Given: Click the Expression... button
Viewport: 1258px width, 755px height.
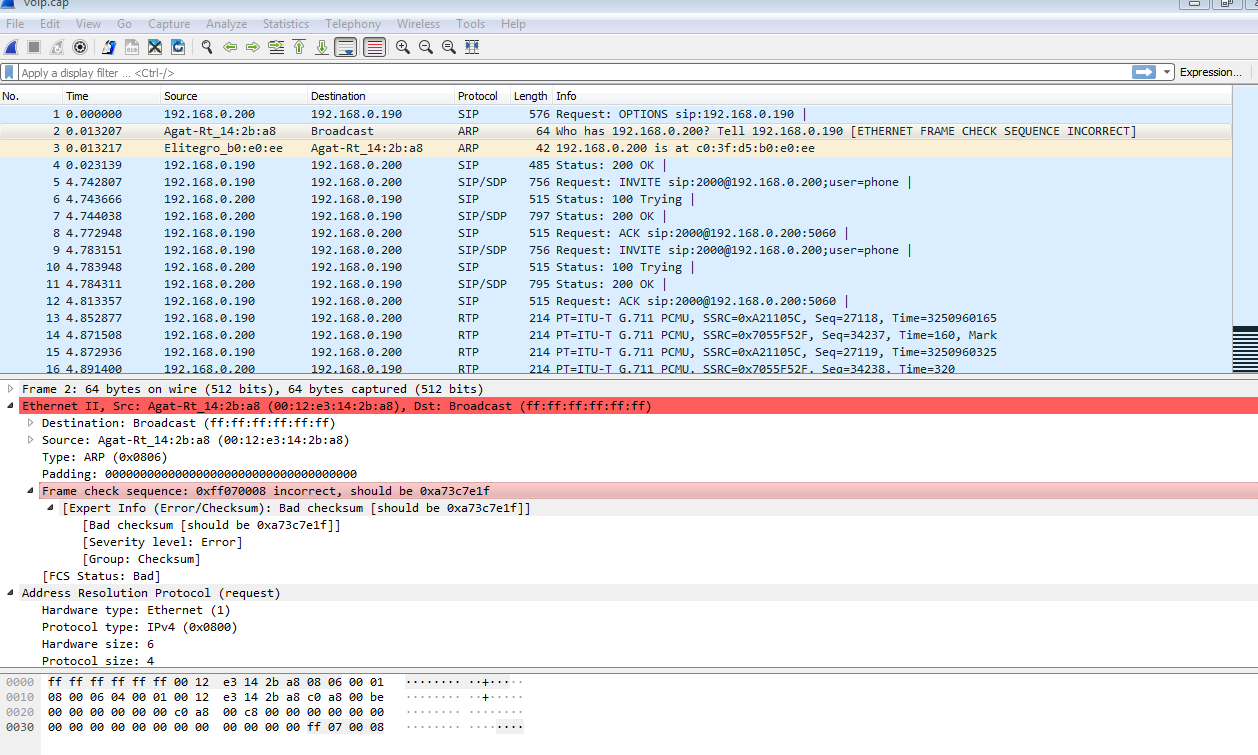Looking at the screenshot, I should coord(1210,72).
